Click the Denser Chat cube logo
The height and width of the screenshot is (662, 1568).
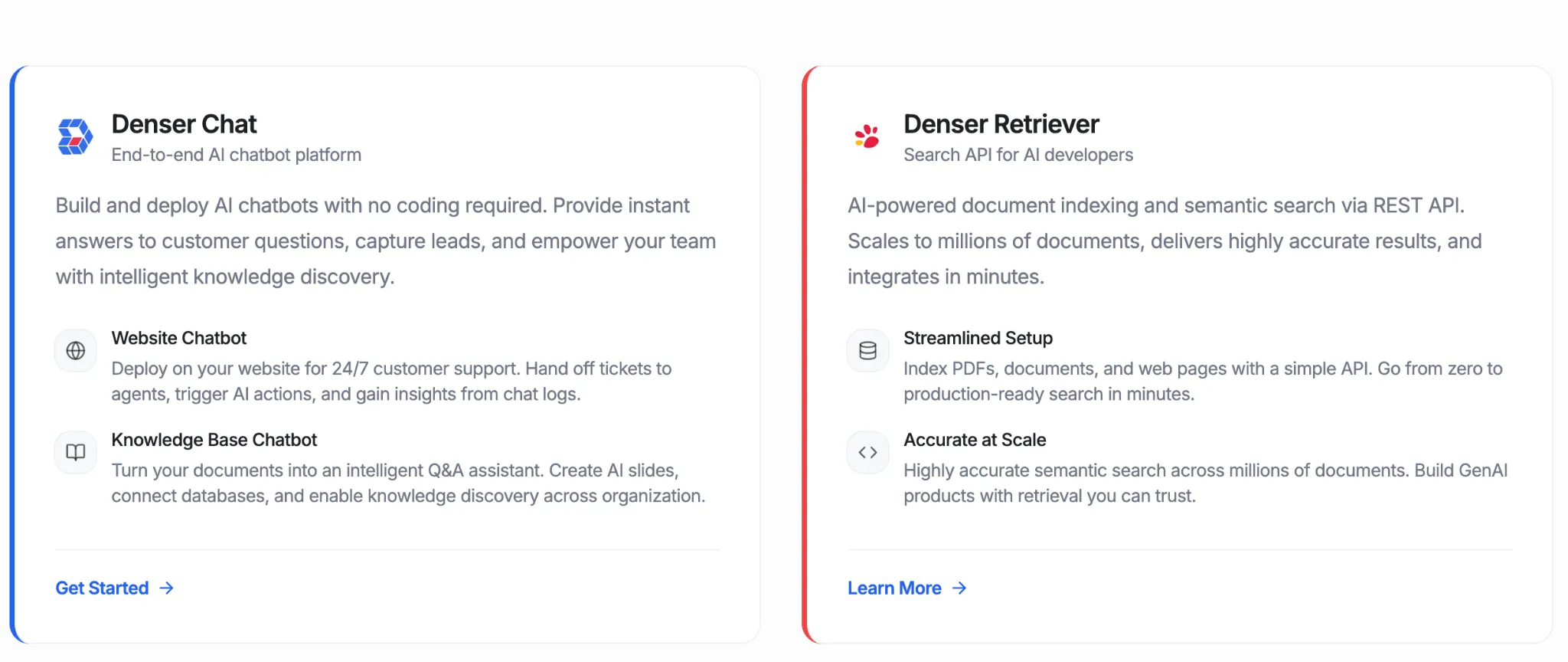(75, 136)
